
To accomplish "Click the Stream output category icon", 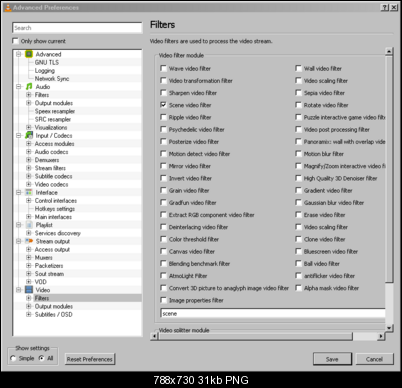I will pyautogui.click(x=29, y=241).
